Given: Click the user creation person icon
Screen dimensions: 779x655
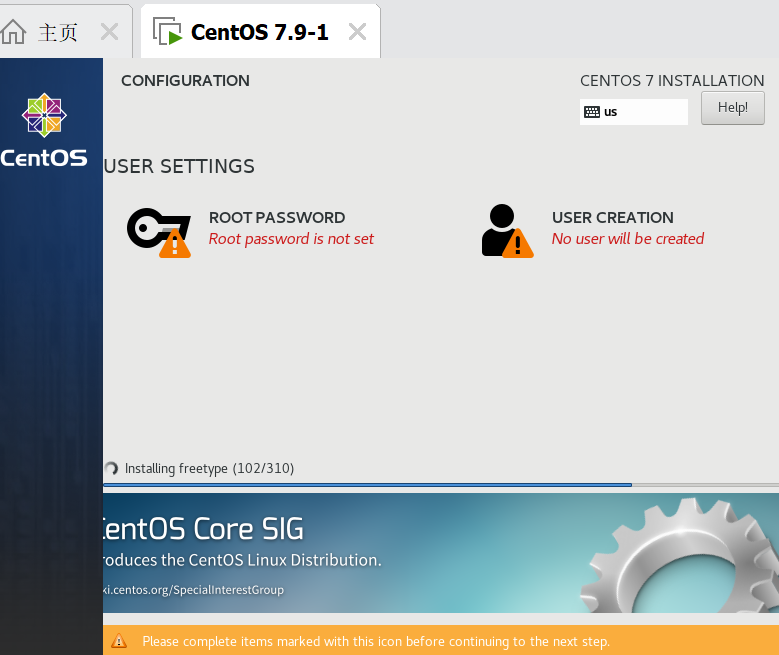Looking at the screenshot, I should [507, 231].
